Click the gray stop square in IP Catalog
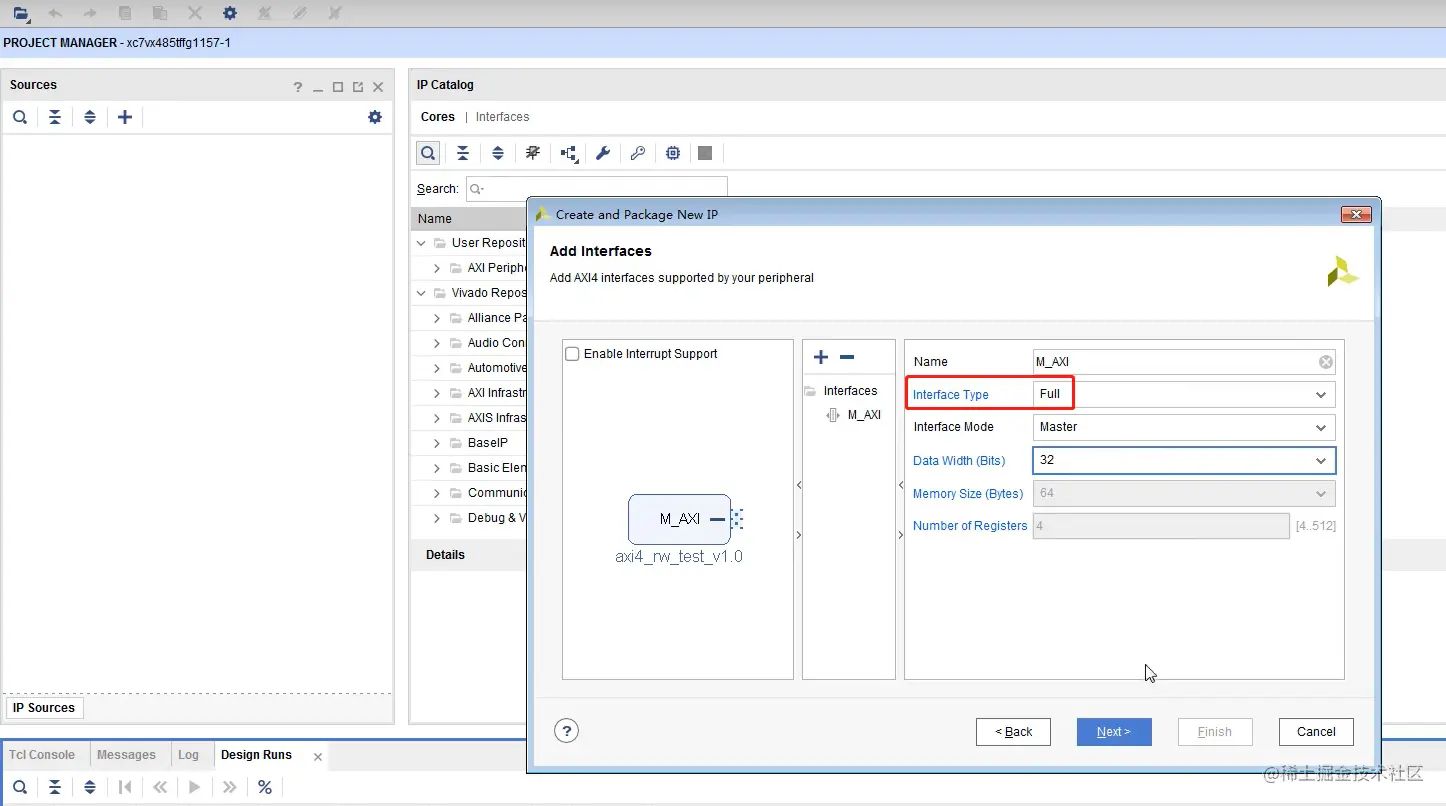Image resolution: width=1446 pixels, height=806 pixels. click(x=705, y=153)
